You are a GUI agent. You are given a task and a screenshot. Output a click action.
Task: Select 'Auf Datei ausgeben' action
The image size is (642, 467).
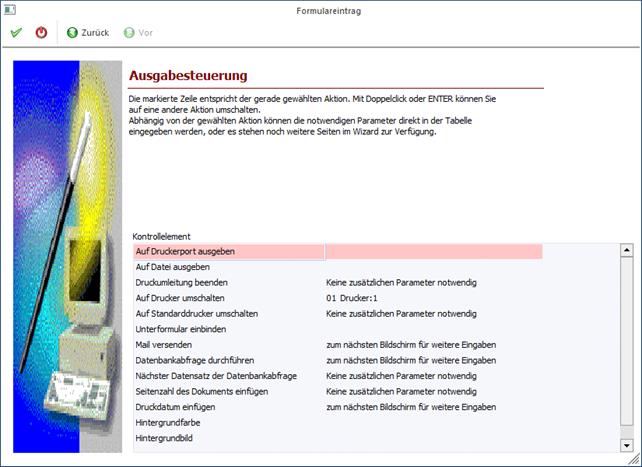172,267
